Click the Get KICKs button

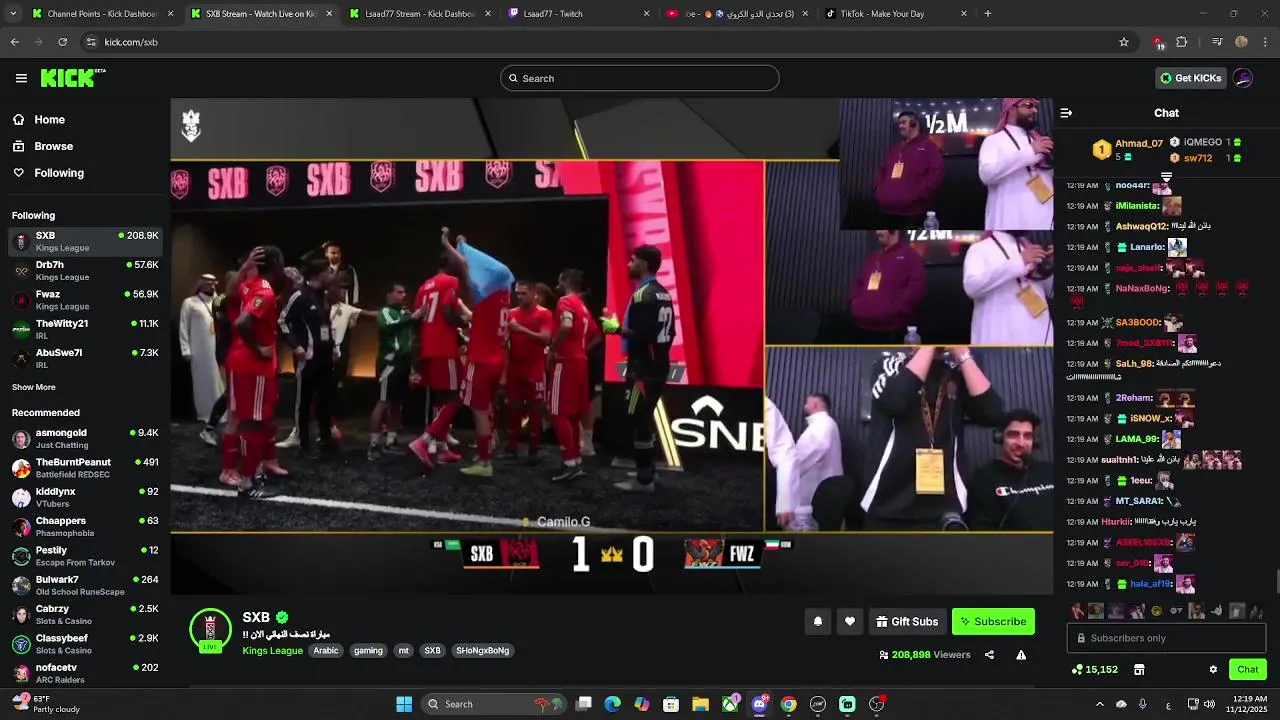coord(1190,78)
